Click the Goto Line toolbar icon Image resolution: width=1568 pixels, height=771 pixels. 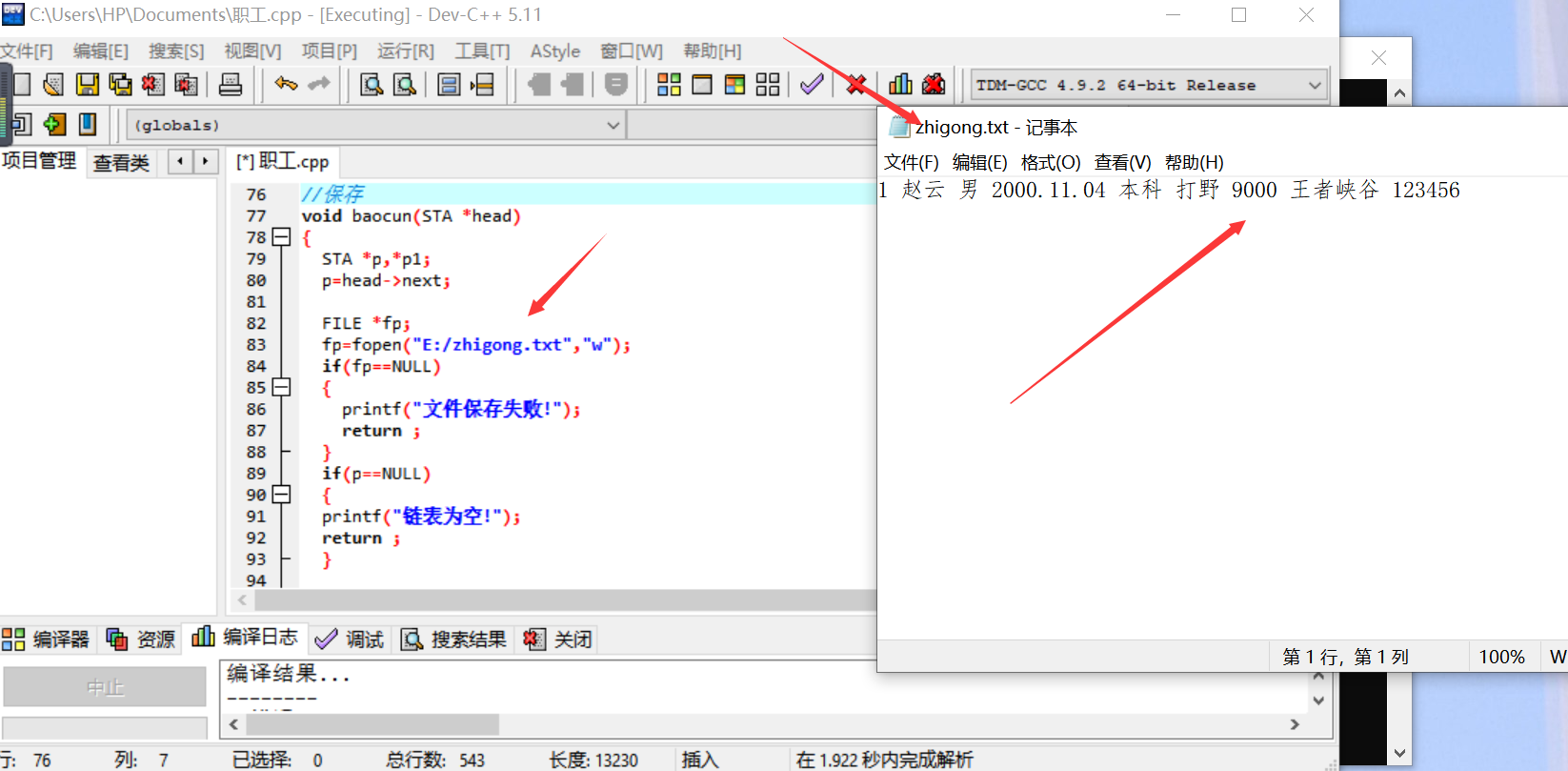482,85
